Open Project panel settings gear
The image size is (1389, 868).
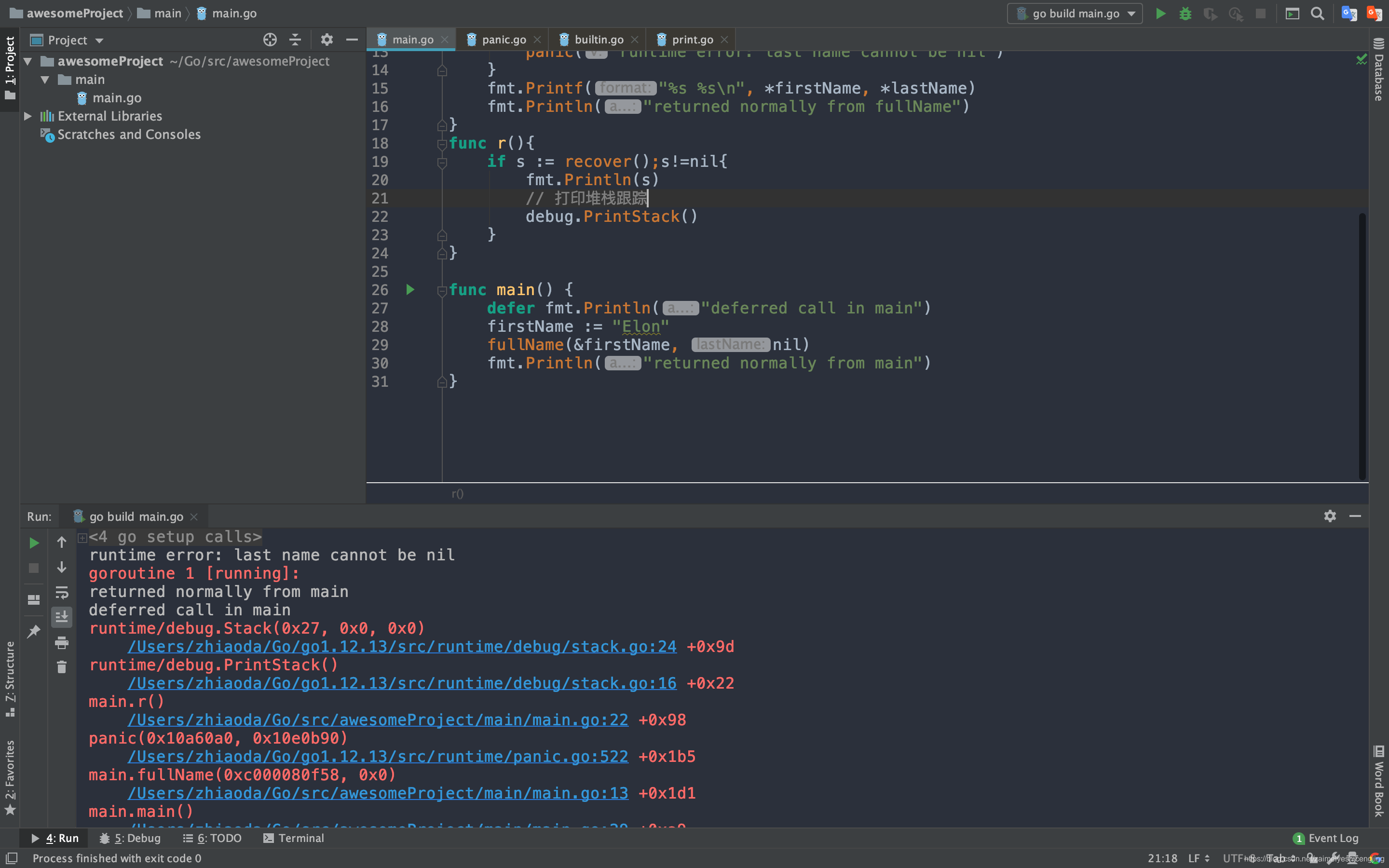(327, 40)
